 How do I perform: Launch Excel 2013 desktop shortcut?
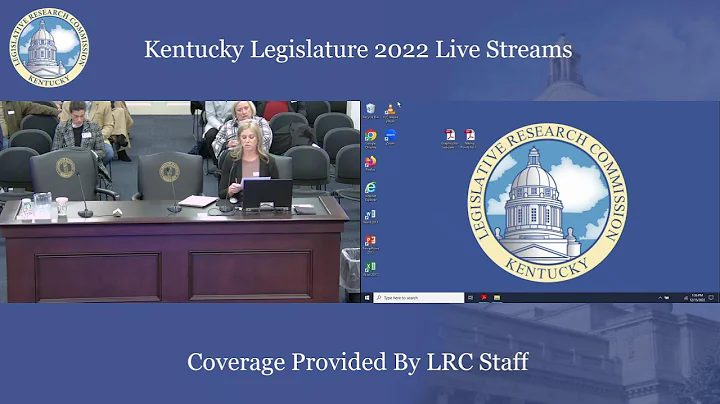pyautogui.click(x=371, y=269)
